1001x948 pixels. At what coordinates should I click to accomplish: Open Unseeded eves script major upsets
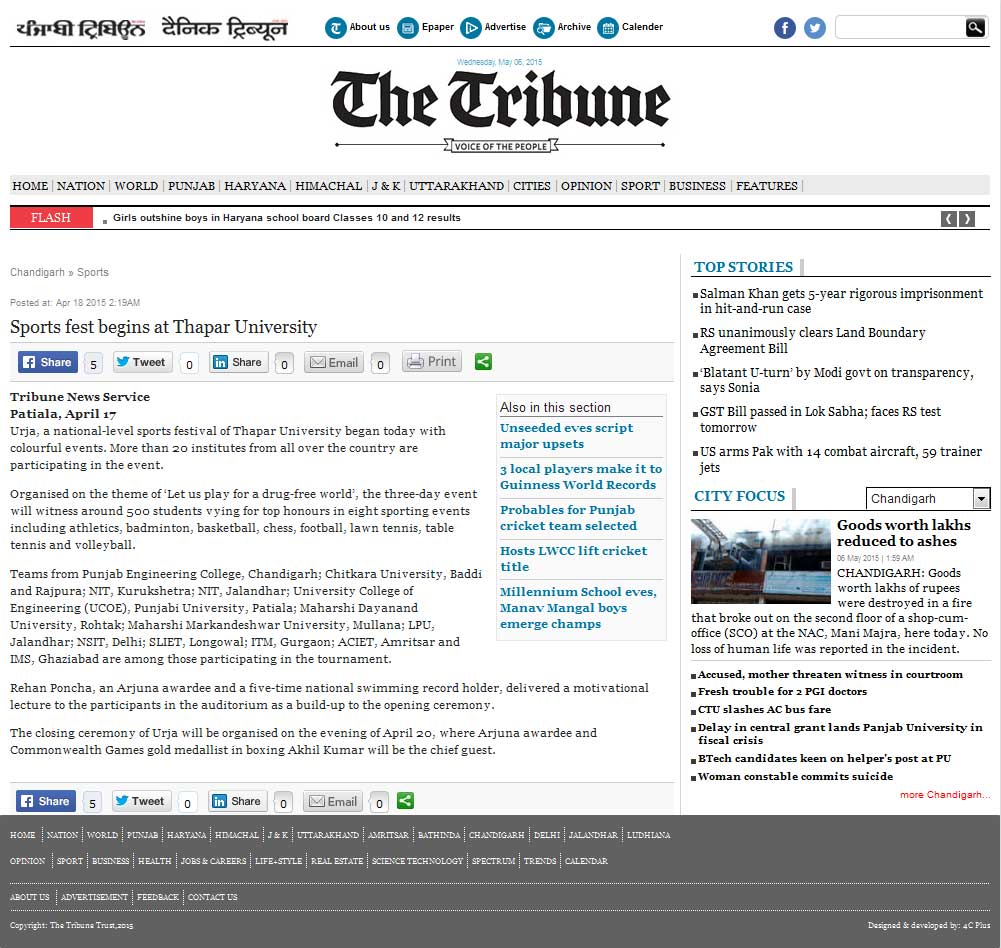click(x=566, y=436)
